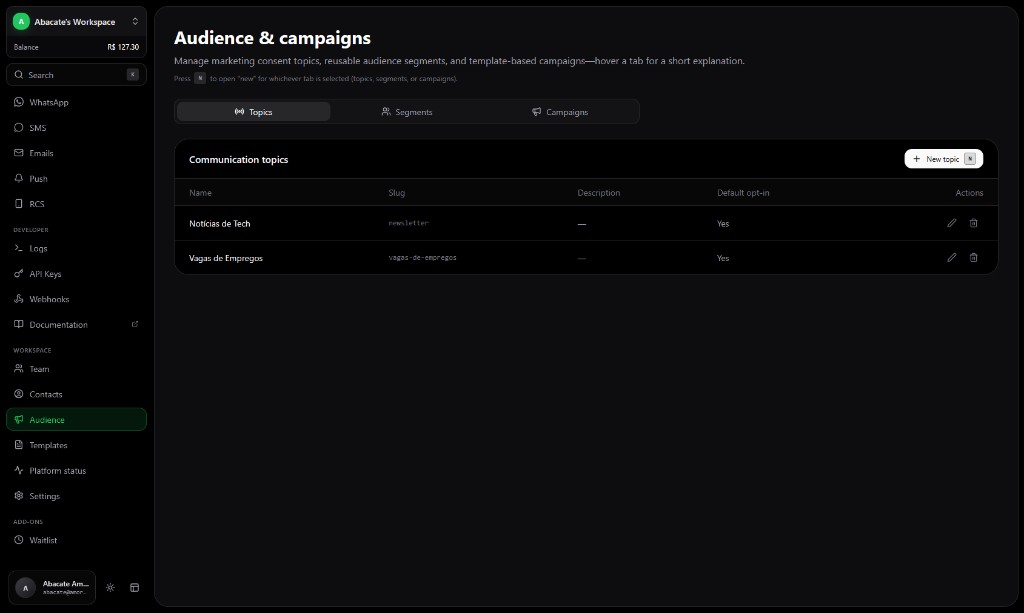Viewport: 1024px width, 613px height.
Task: Select the Topics tab
Action: (x=253, y=112)
